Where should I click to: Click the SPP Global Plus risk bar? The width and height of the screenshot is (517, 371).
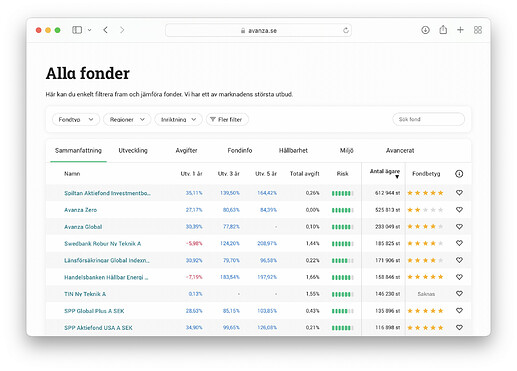(343, 311)
